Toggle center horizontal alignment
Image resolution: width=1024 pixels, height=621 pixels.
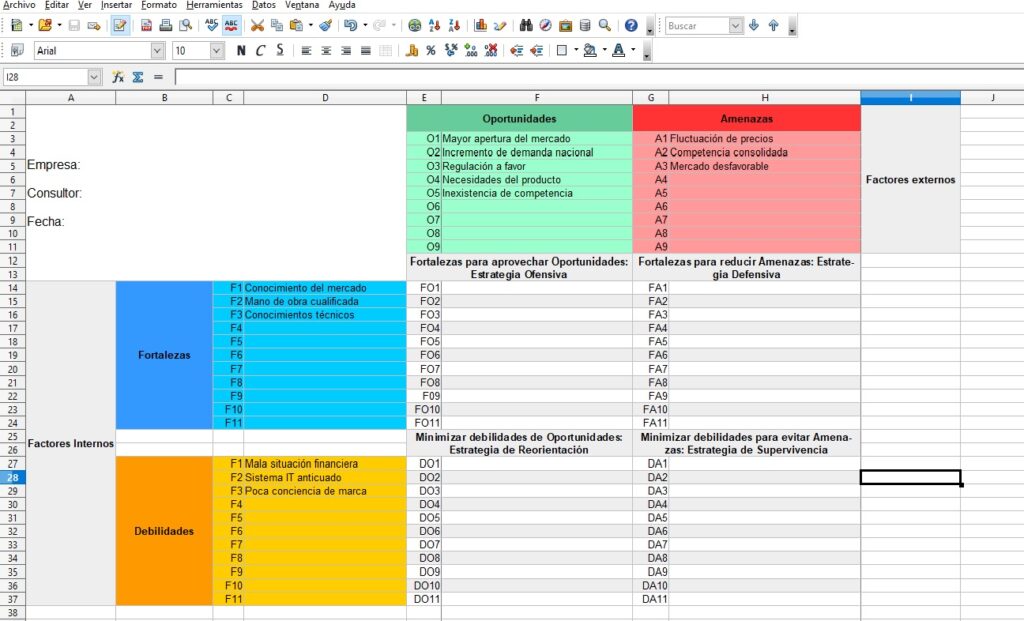click(x=326, y=50)
